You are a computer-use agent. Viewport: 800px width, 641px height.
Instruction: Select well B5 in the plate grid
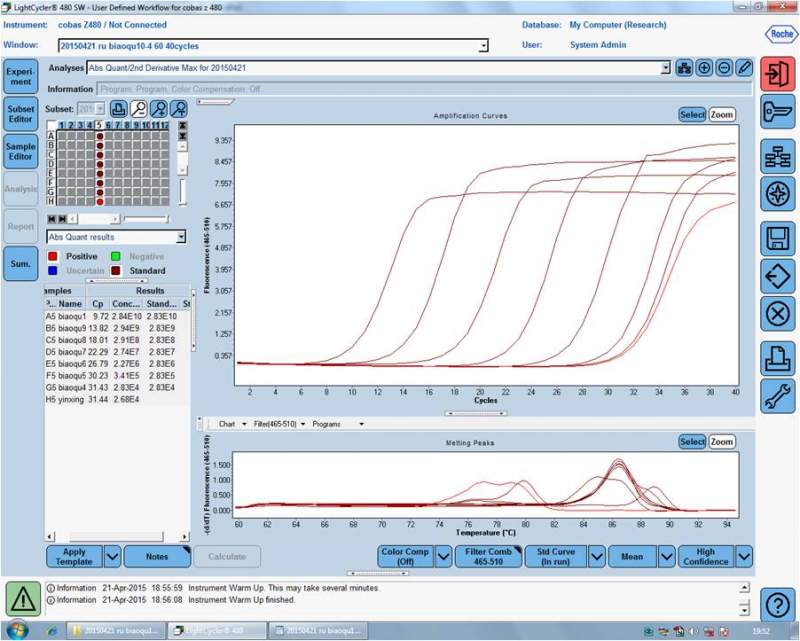coord(100,145)
